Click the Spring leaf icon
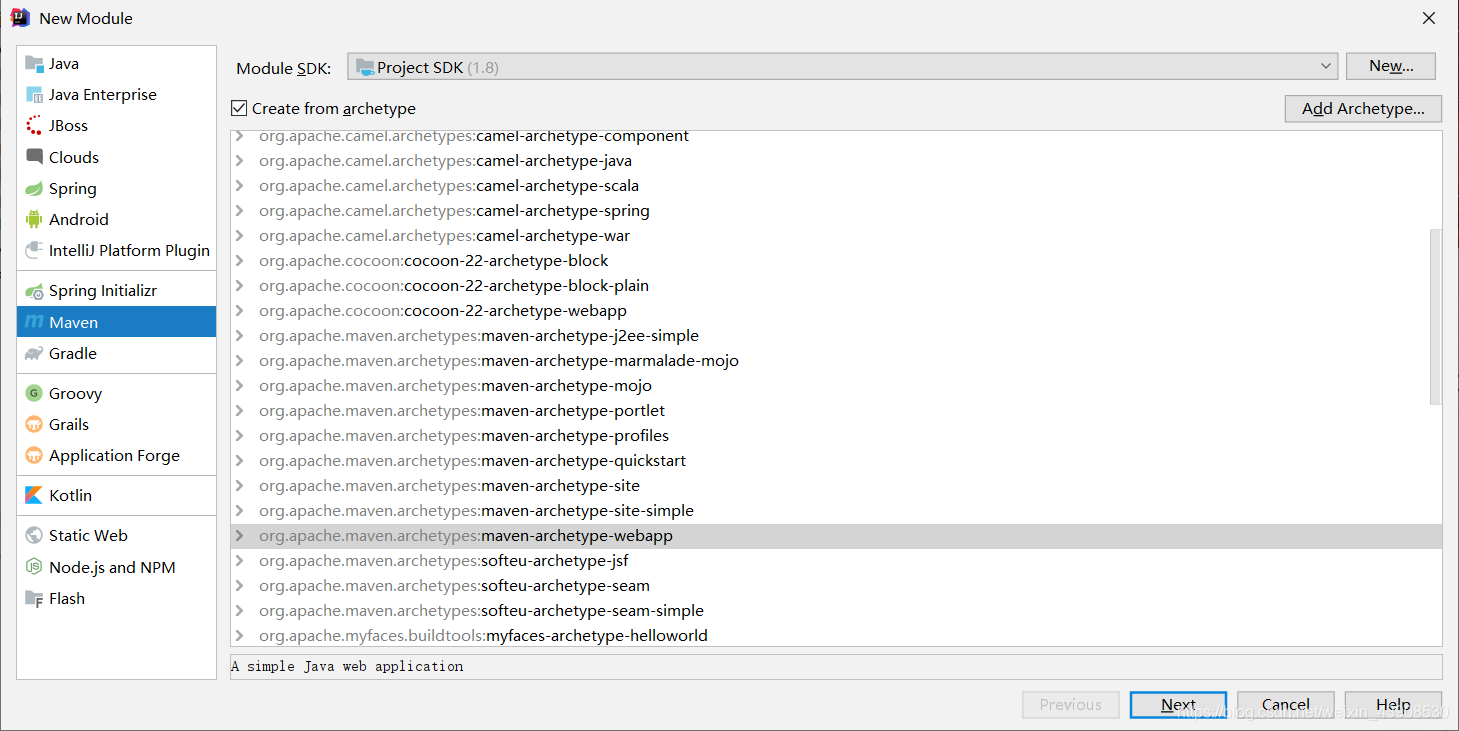Image resolution: width=1459 pixels, height=731 pixels. [34, 188]
